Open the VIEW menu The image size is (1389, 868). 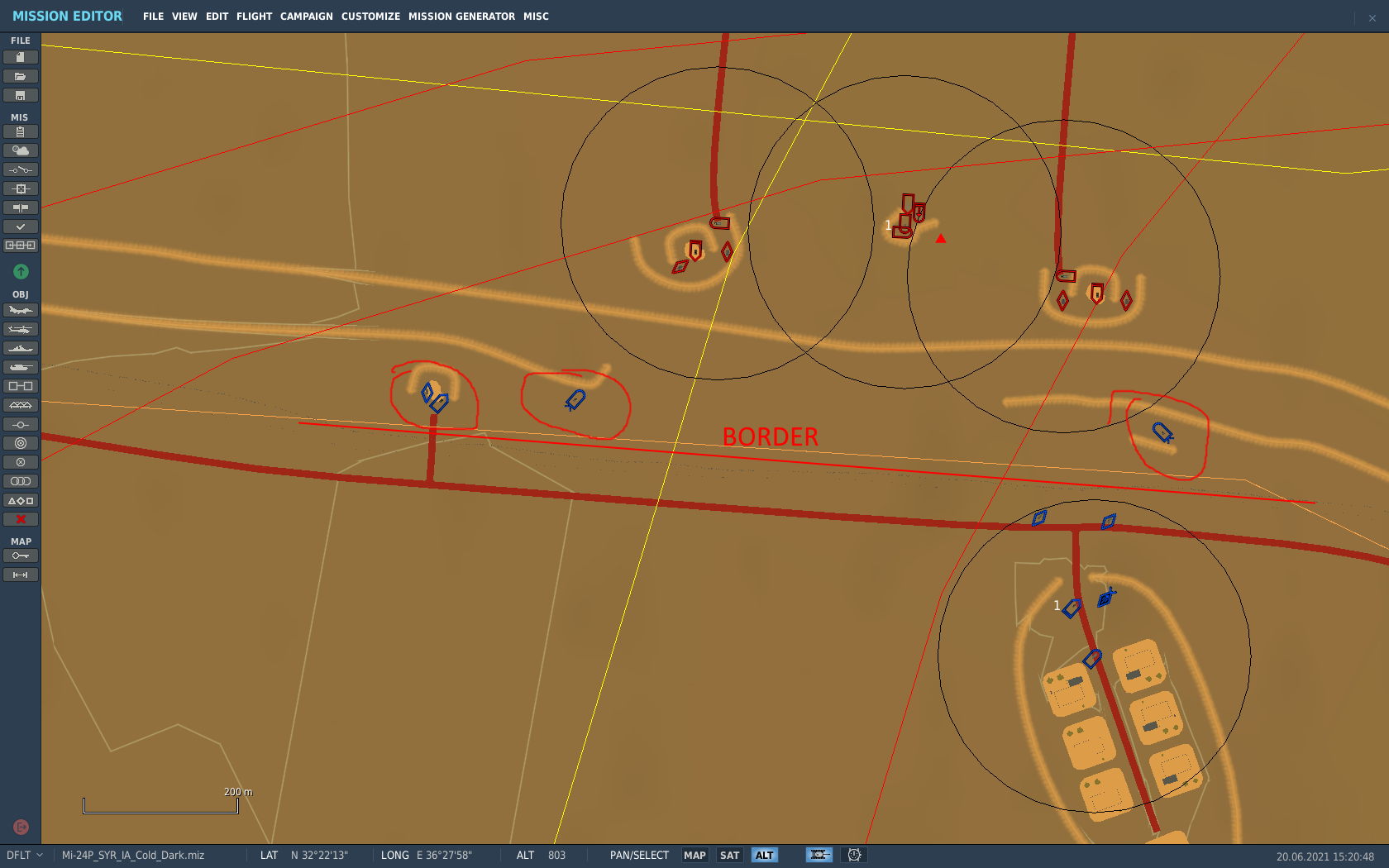coord(184,17)
